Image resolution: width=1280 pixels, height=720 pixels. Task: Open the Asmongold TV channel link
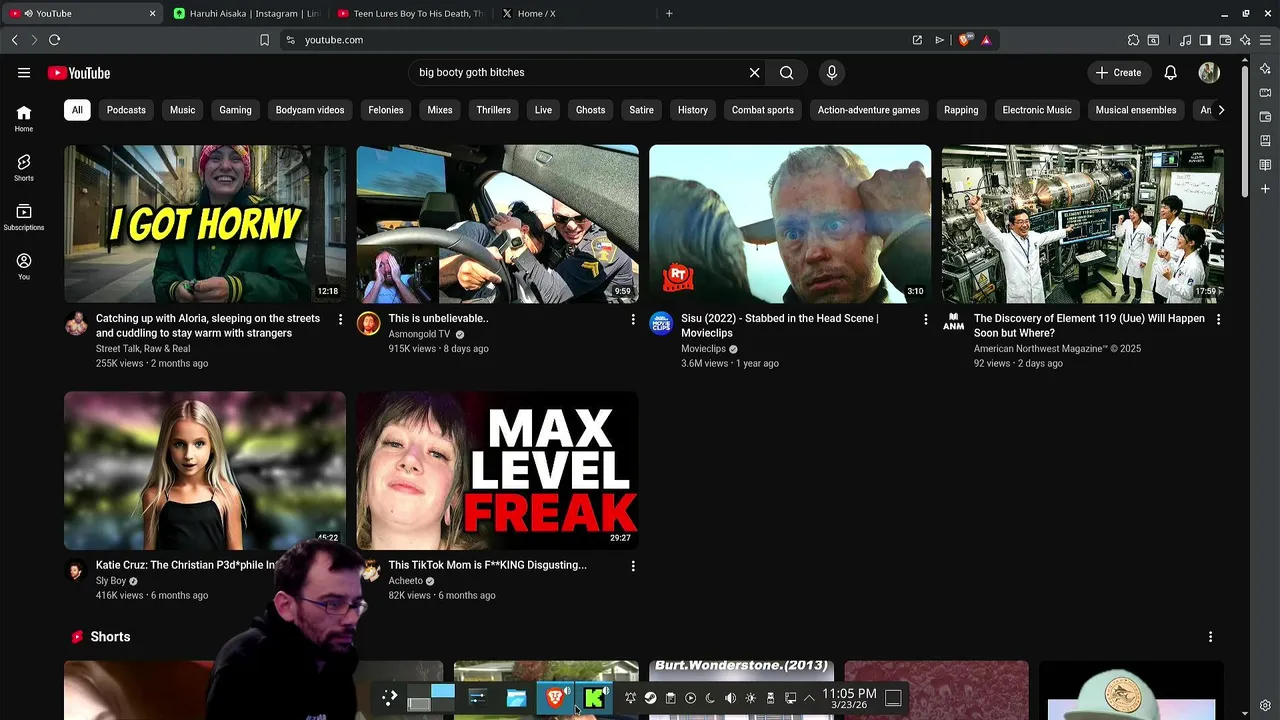419,334
